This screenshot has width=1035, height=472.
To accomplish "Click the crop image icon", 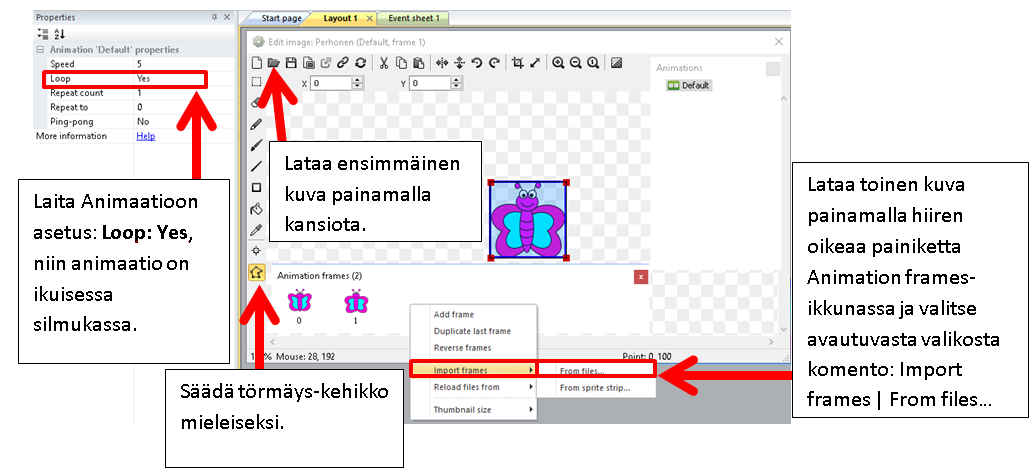I will point(517,62).
